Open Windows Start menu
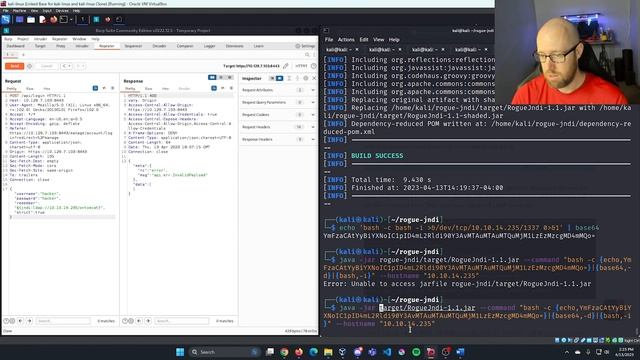This screenshot has width=640, height=360. (180, 352)
